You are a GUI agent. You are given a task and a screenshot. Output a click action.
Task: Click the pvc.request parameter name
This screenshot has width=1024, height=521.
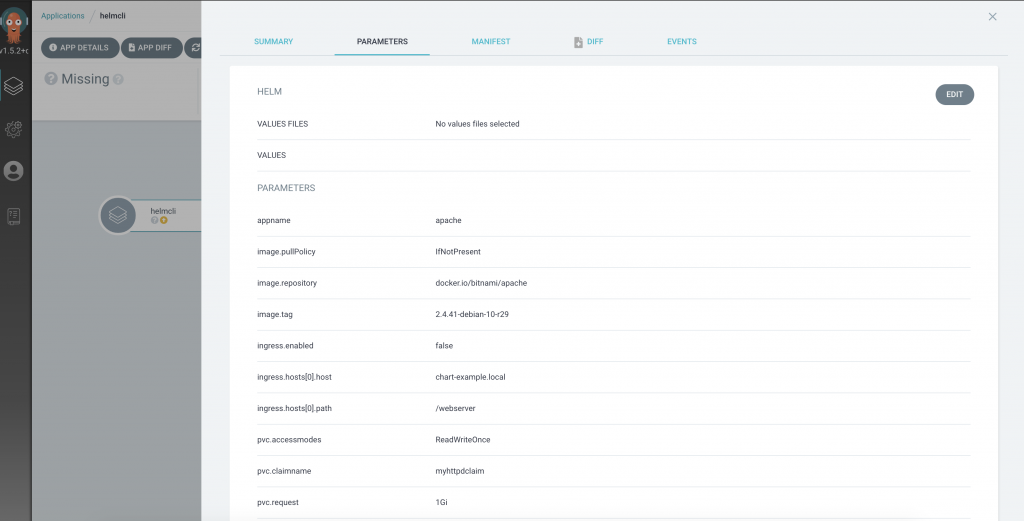278,503
